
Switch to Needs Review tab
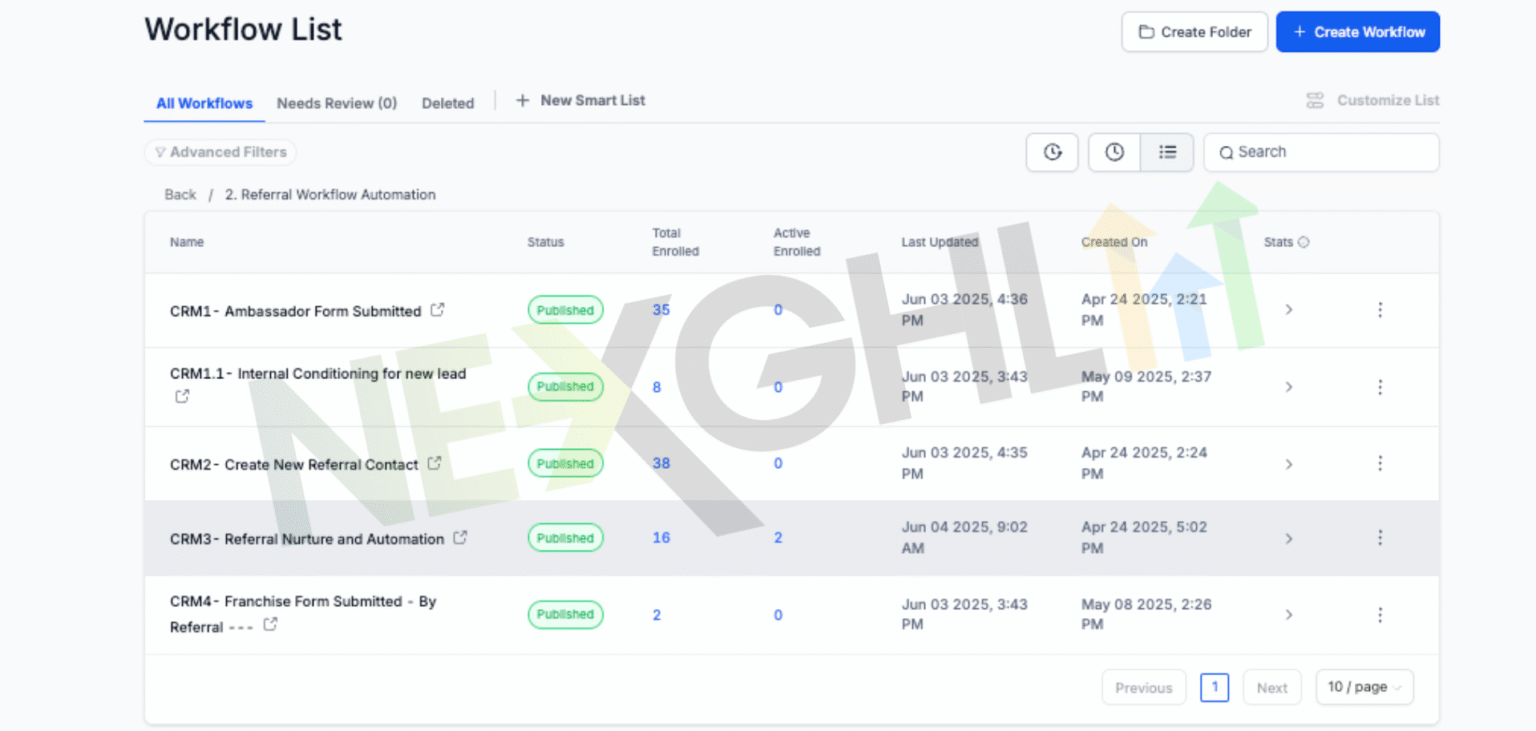pyautogui.click(x=336, y=103)
